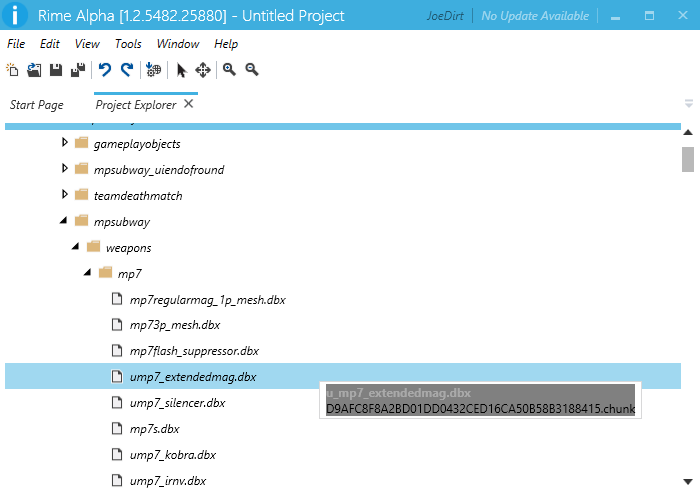Click the JoeDirt user name

445,16
